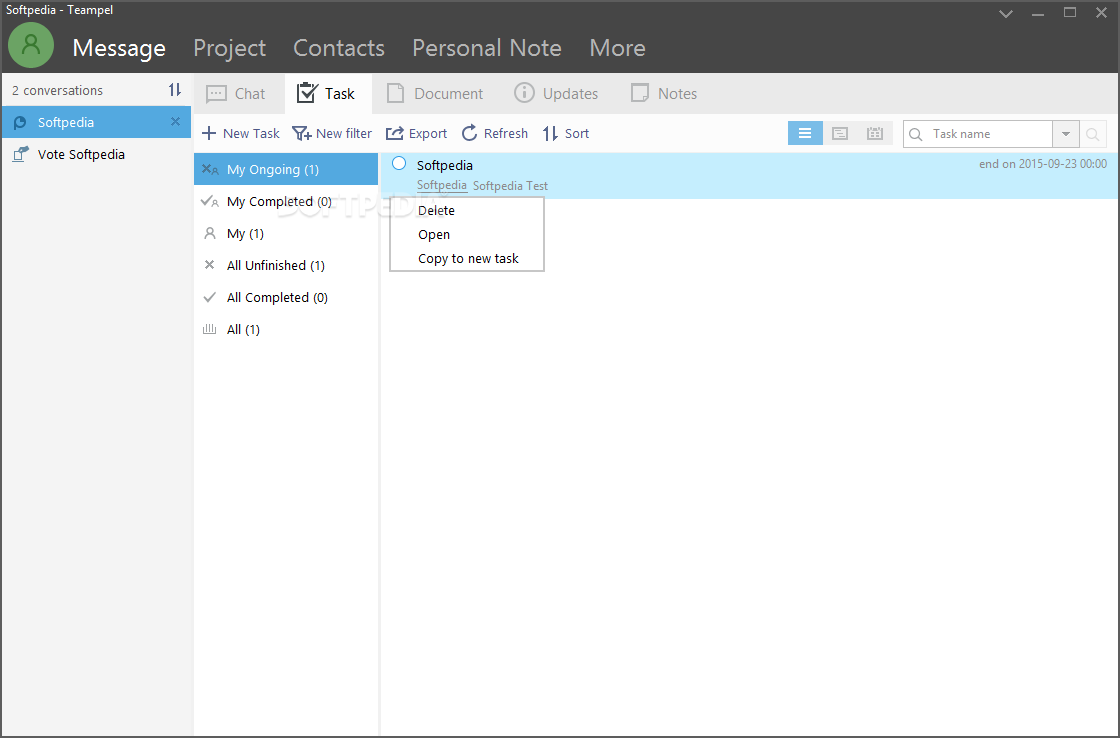The width and height of the screenshot is (1120, 738).
Task: Click the magnifier search button
Action: (x=1093, y=134)
